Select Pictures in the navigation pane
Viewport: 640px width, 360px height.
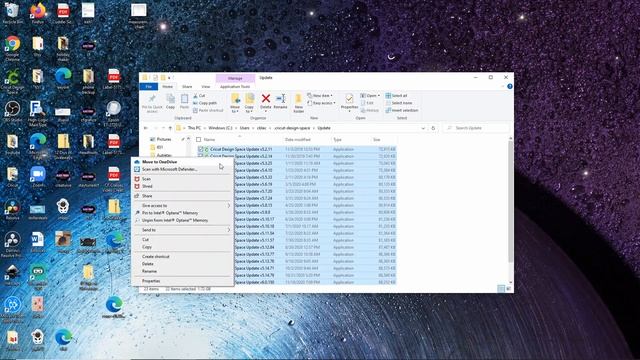(x=164, y=139)
